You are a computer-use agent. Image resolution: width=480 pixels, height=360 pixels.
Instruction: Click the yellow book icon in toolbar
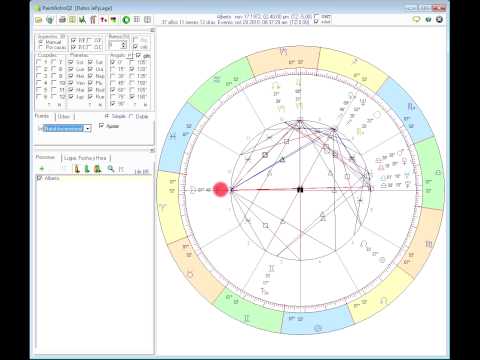72,20
